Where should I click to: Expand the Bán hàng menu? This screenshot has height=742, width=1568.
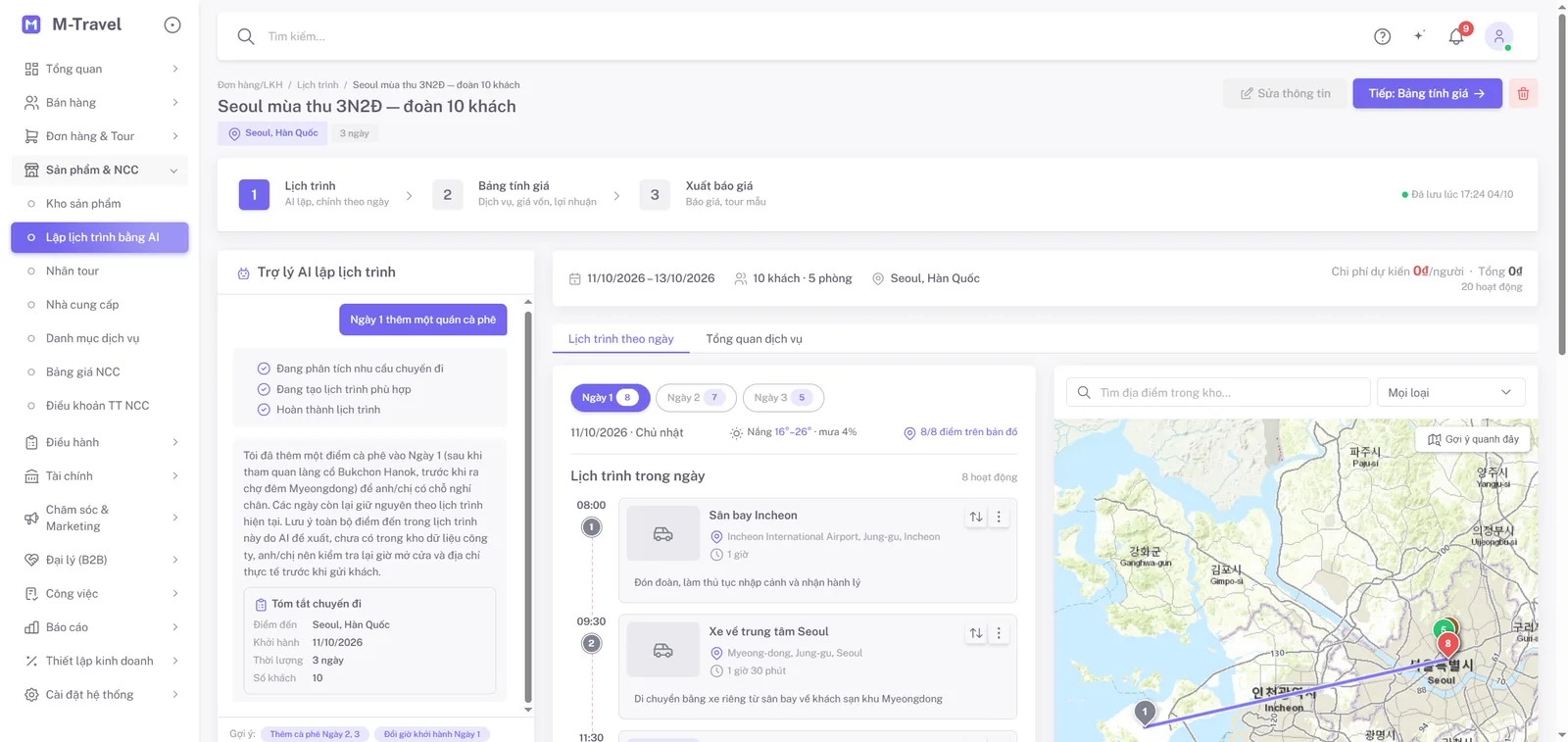pos(100,102)
